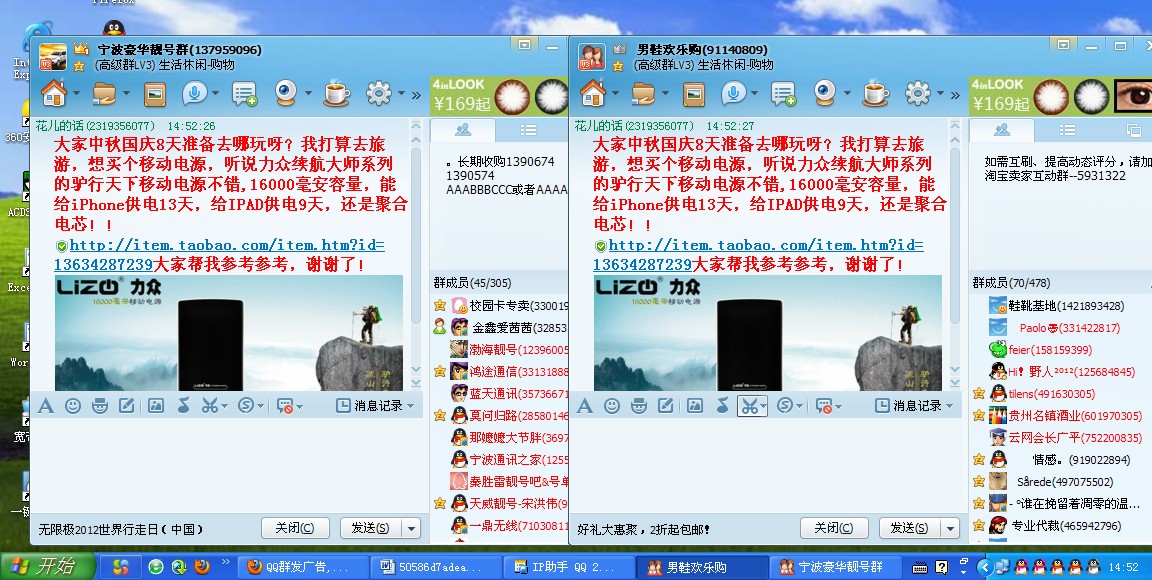The height and width of the screenshot is (580, 1152).
Task: Open coffee cup apps icon in 宁波豪华靓号群 window
Action: (336, 93)
